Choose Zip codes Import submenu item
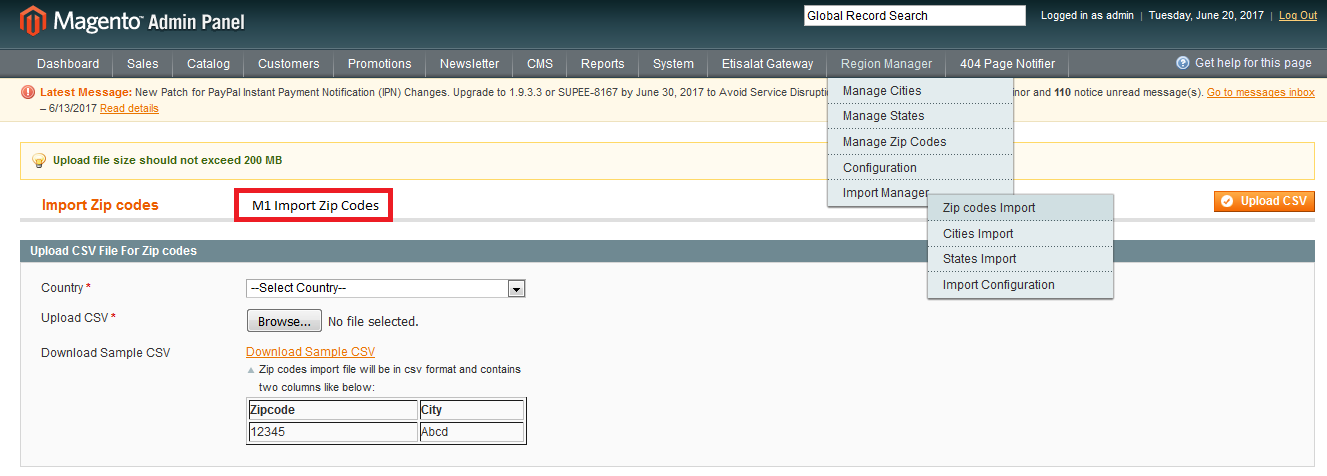 (x=1021, y=208)
